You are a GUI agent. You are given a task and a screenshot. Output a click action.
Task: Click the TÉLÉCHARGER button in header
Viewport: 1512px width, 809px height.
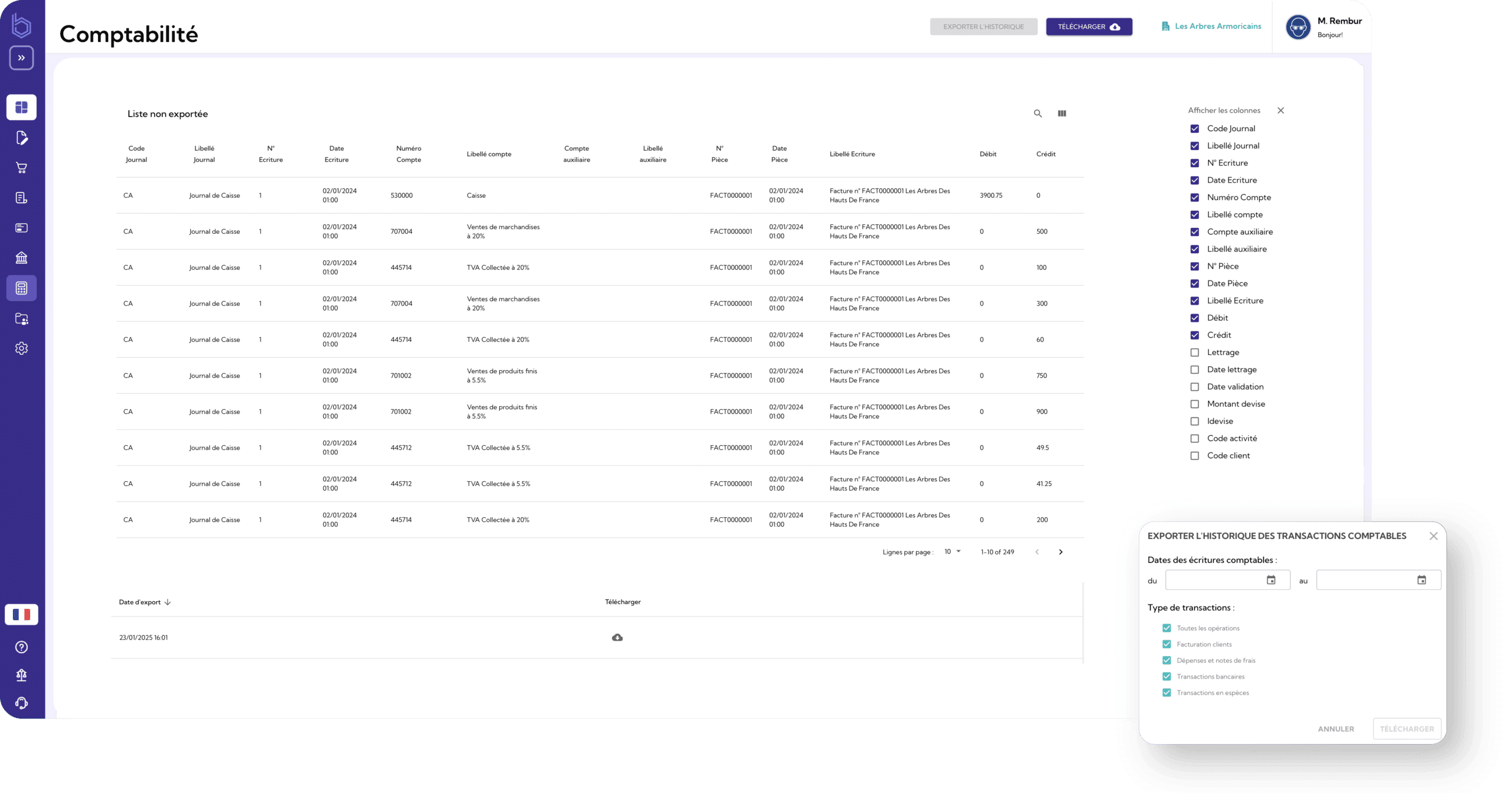pos(1089,27)
